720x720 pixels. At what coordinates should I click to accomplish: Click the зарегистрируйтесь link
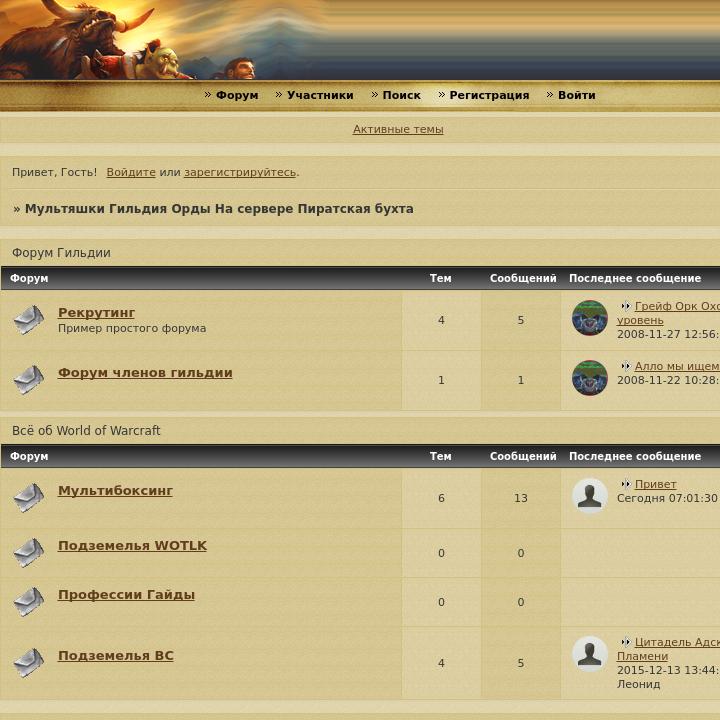(x=240, y=172)
